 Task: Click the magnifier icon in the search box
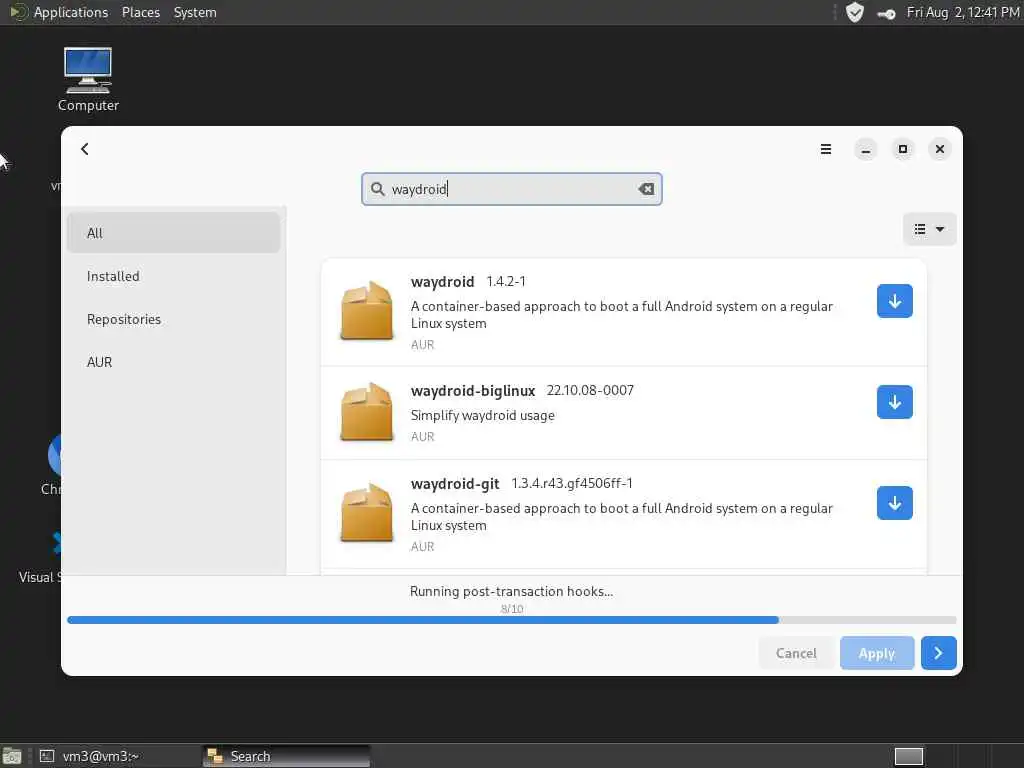pos(377,189)
